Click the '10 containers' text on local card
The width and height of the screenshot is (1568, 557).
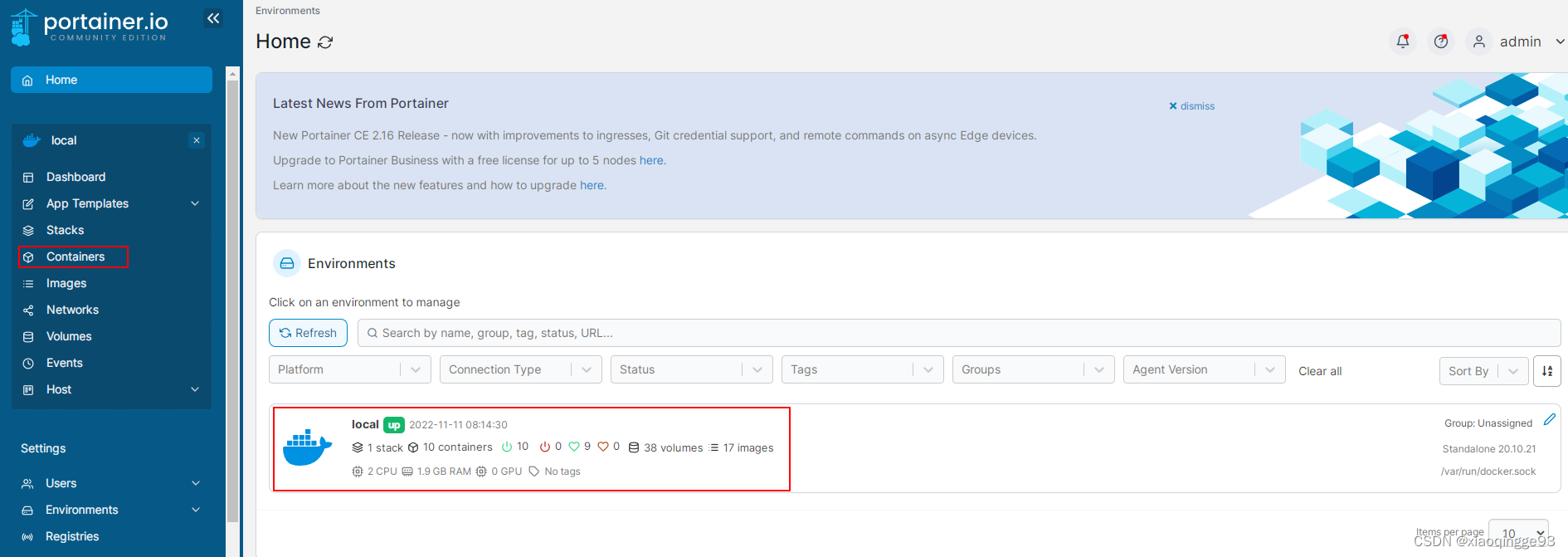coord(458,447)
